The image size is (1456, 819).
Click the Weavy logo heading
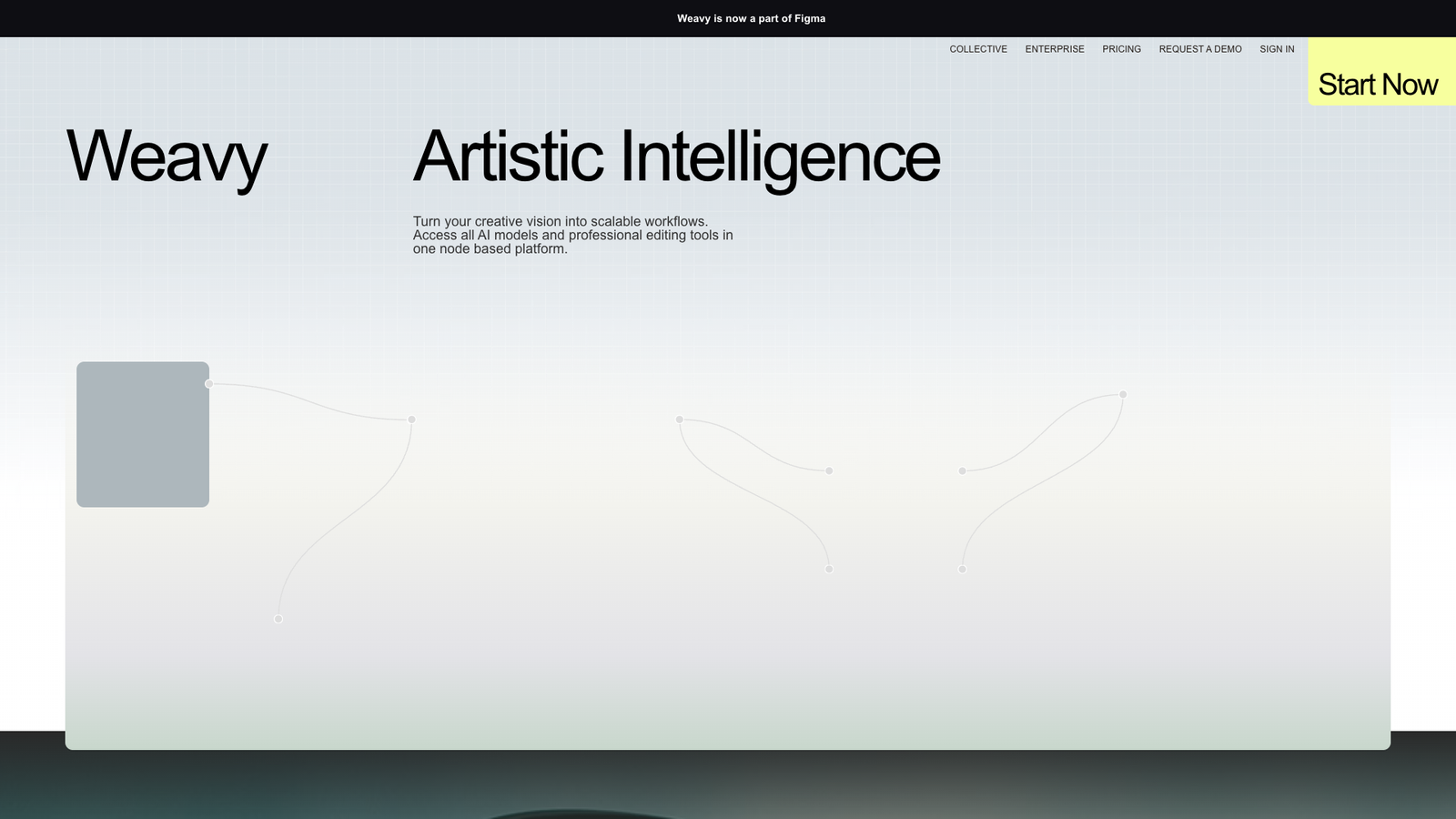pos(167,157)
